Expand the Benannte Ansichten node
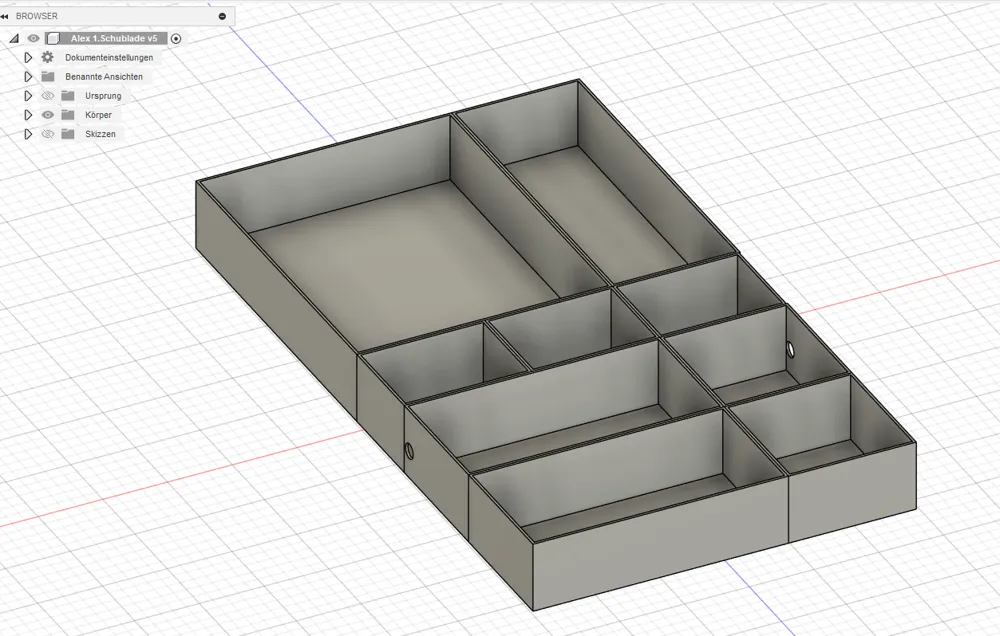1000x636 pixels. (x=27, y=77)
